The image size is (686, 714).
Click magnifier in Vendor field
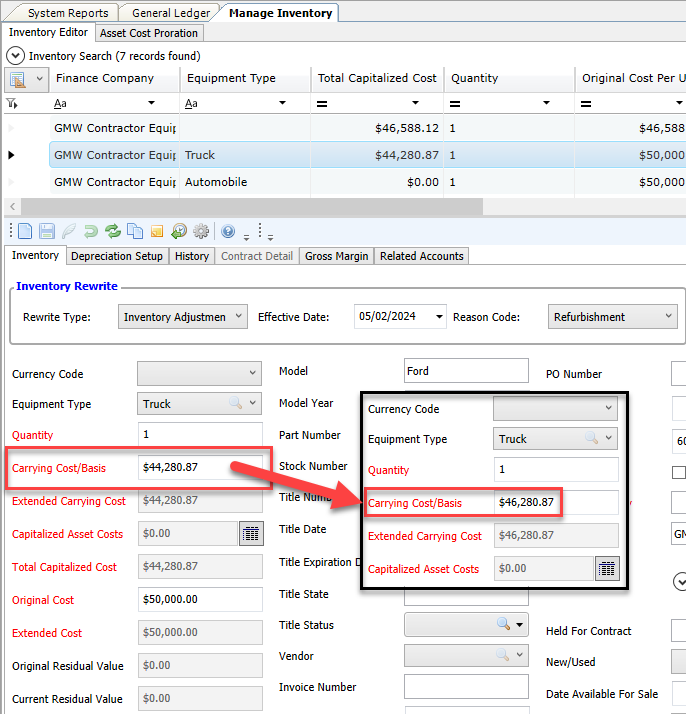[503, 654]
